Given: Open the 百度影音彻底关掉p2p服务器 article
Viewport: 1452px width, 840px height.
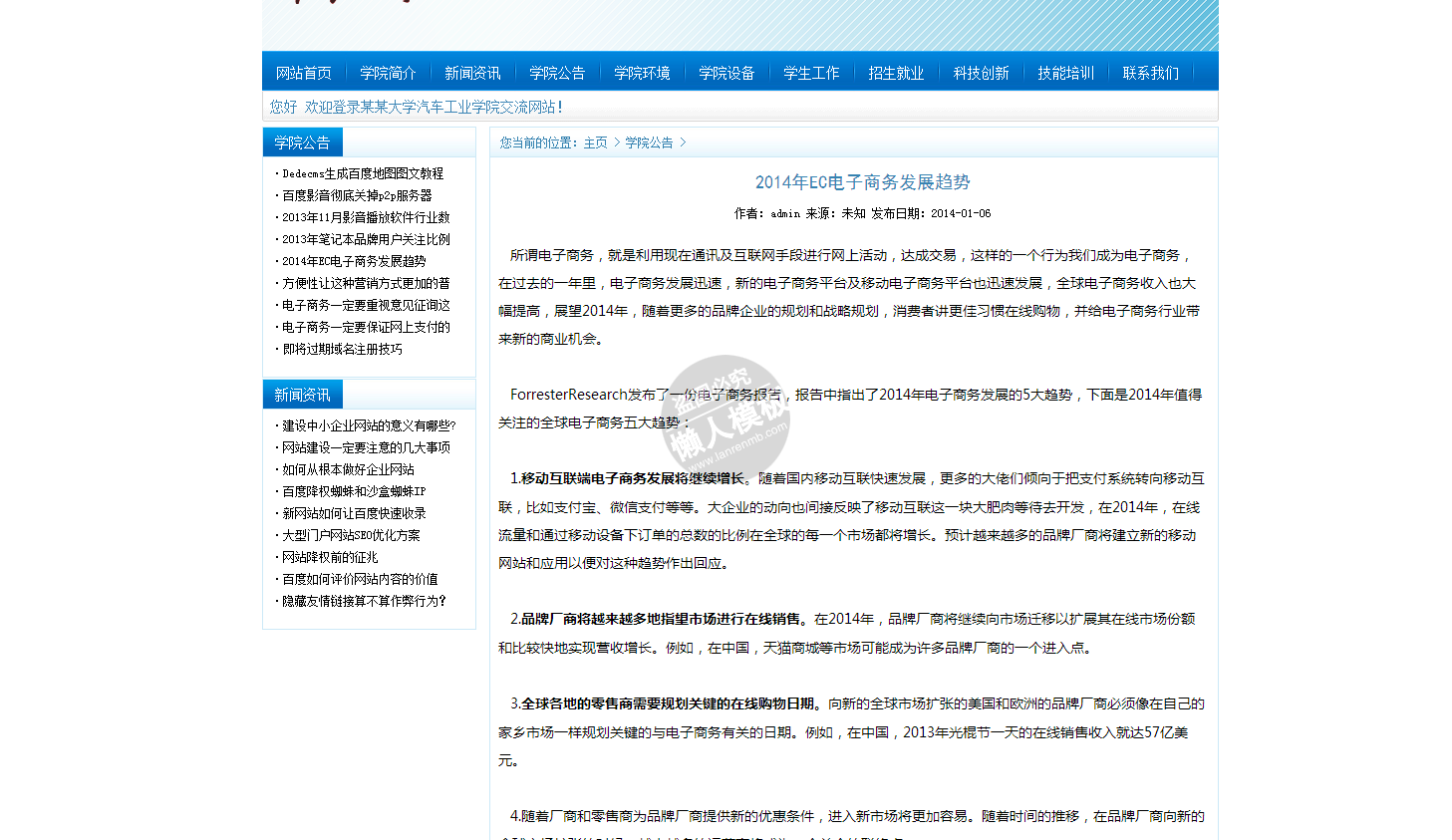Looking at the screenshot, I should [357, 195].
